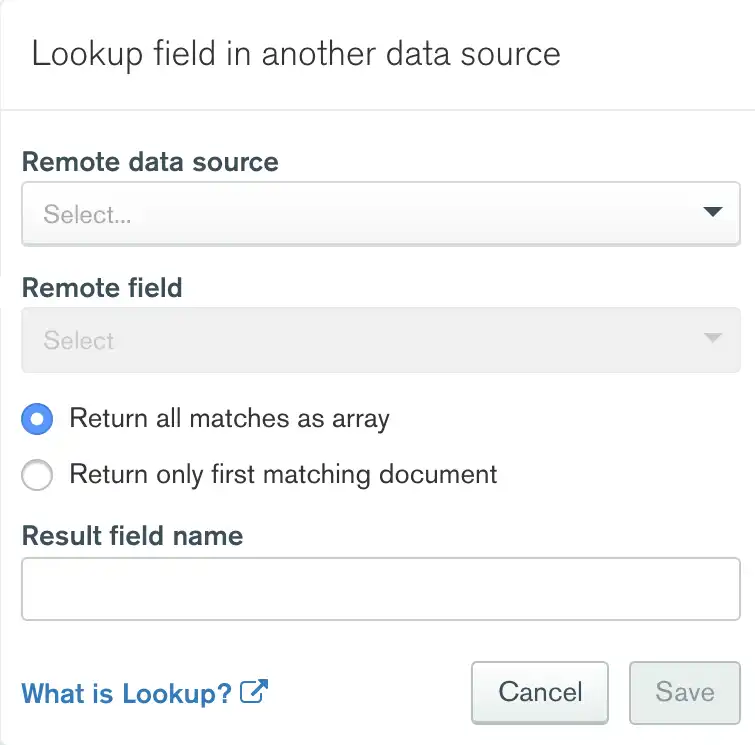Click the greyed Remote field dropdown arrow
The width and height of the screenshot is (755, 745).
tap(712, 339)
